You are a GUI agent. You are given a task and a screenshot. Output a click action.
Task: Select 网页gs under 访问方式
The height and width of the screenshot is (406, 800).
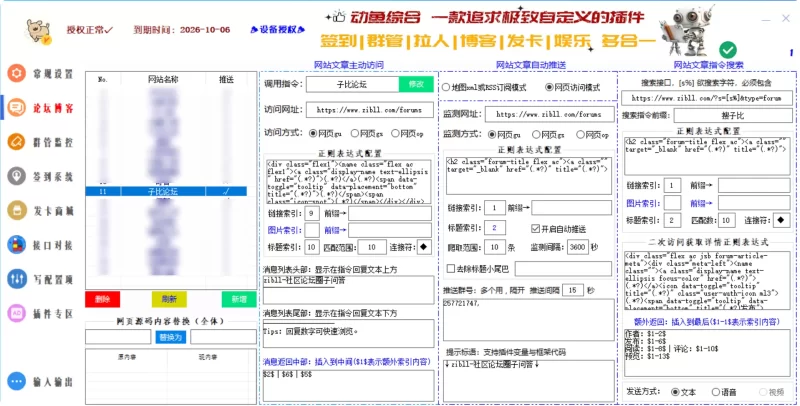coord(367,133)
